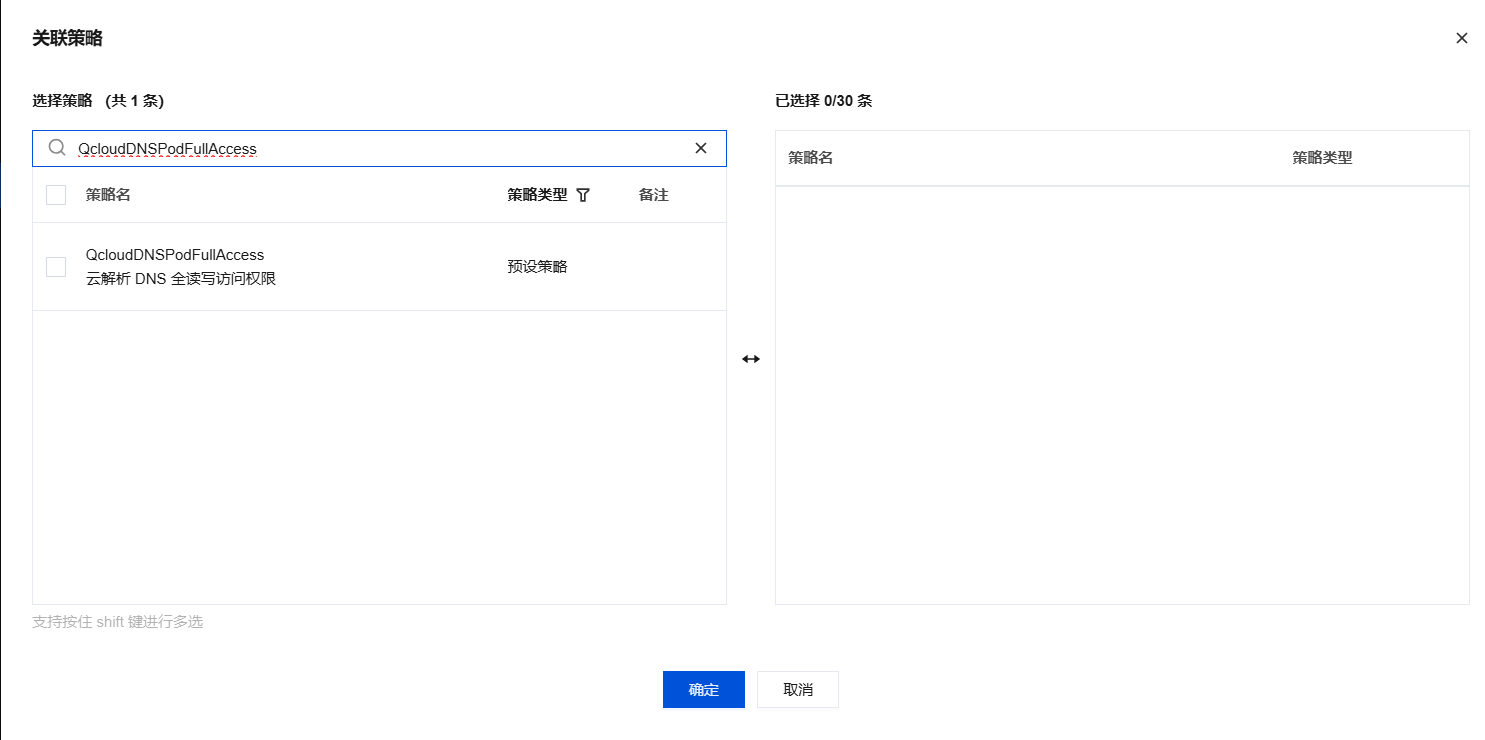Click the transfer arrows between lists

pos(751,359)
